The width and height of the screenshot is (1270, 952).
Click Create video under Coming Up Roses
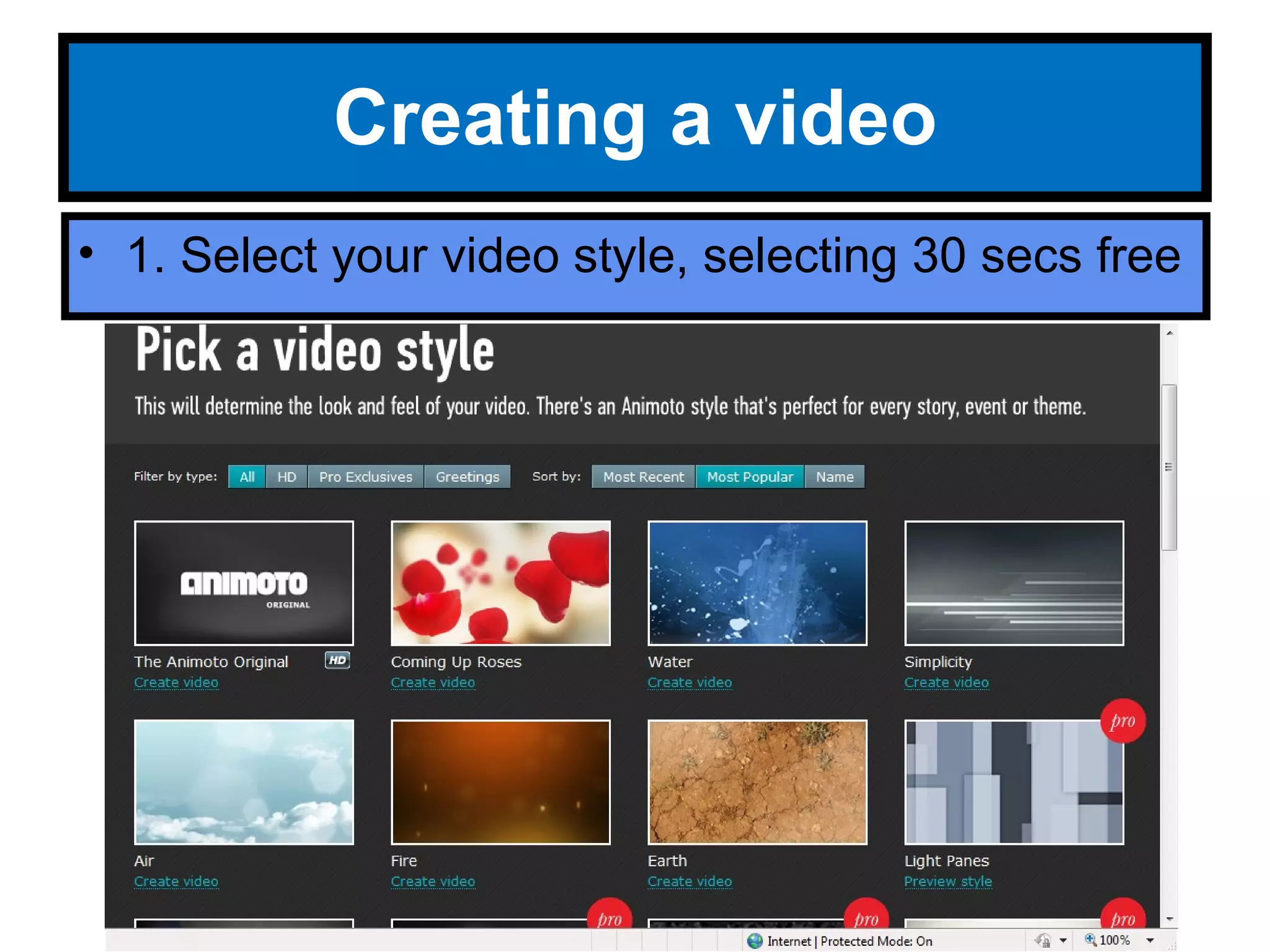click(x=433, y=682)
